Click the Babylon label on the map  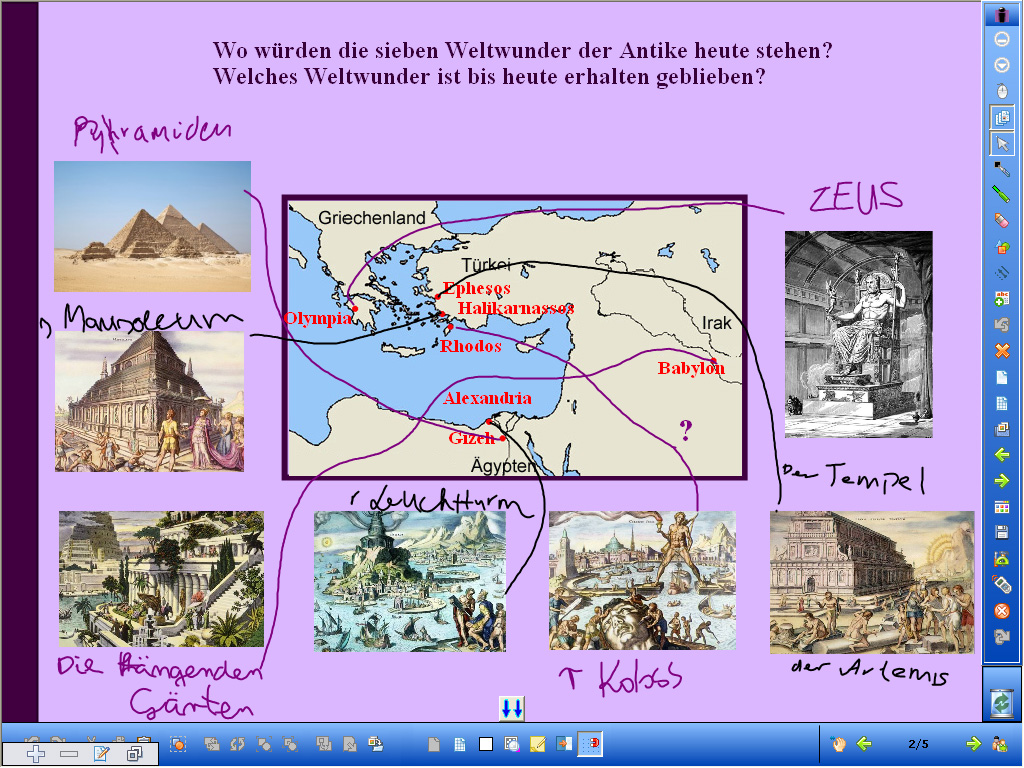(x=691, y=368)
